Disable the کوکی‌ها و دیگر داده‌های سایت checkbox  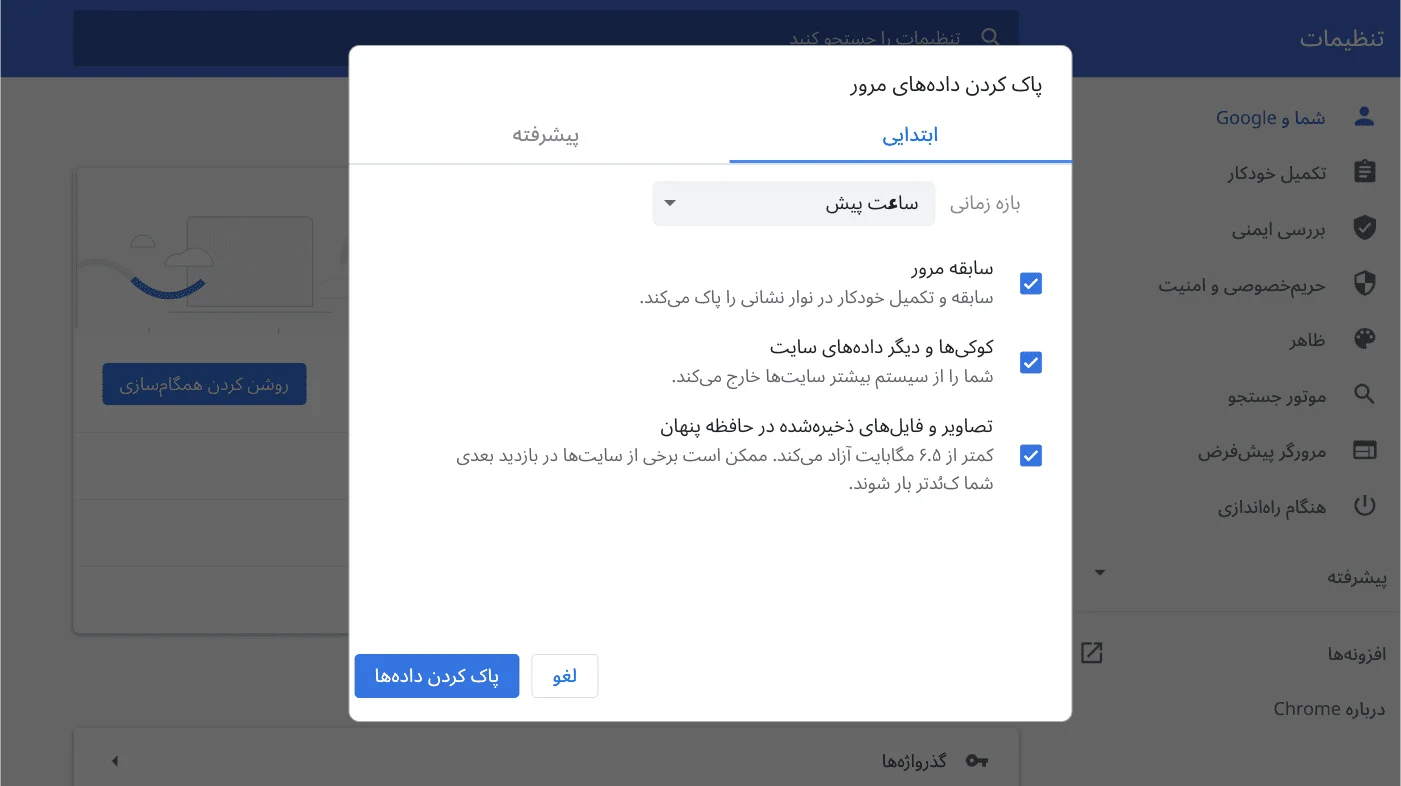coord(1030,362)
